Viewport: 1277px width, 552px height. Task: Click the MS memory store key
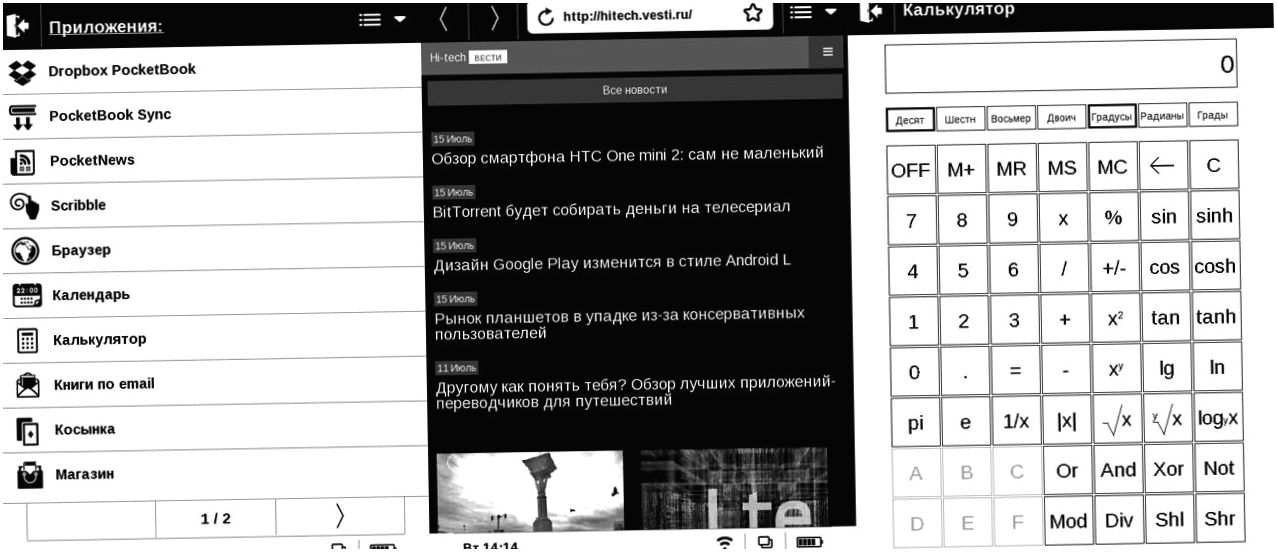coord(1062,167)
